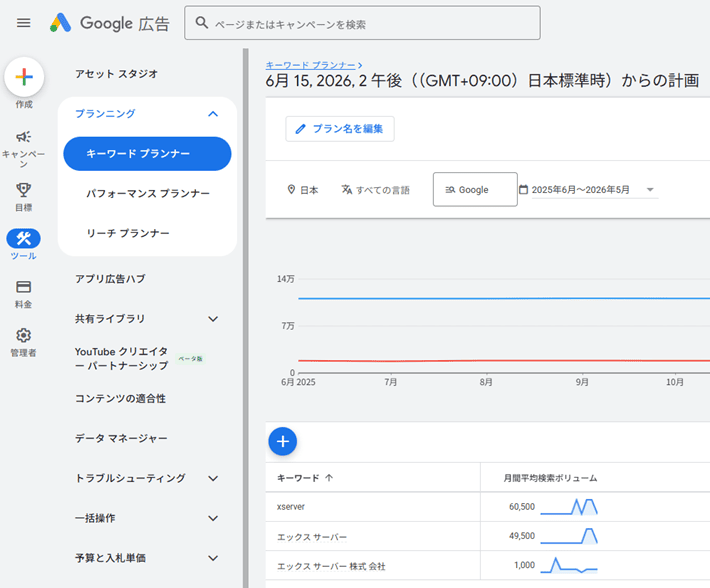Open アセット スタジオ menu item
Image resolution: width=710 pixels, height=588 pixels.
point(116,74)
